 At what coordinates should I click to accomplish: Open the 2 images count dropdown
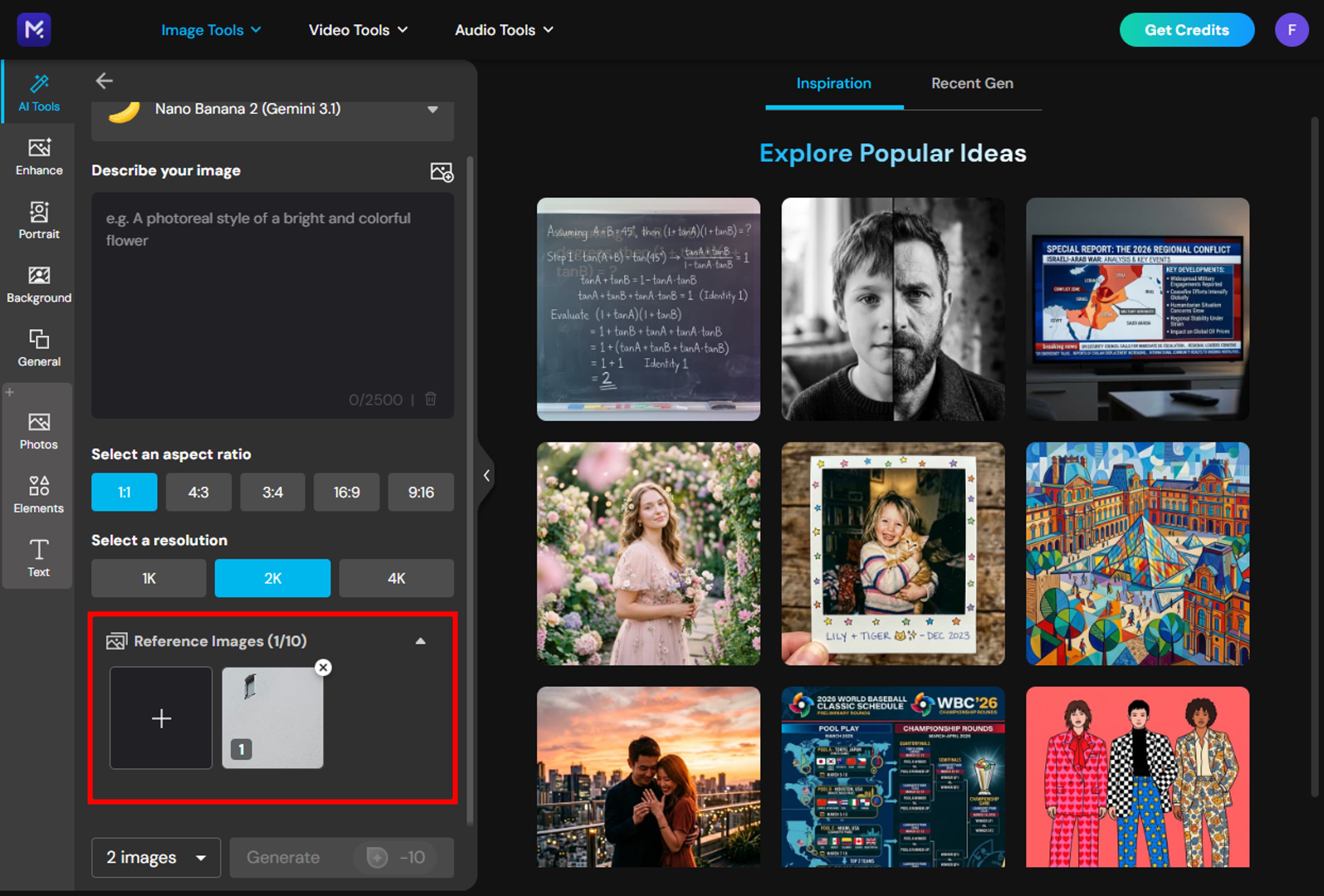(x=155, y=857)
